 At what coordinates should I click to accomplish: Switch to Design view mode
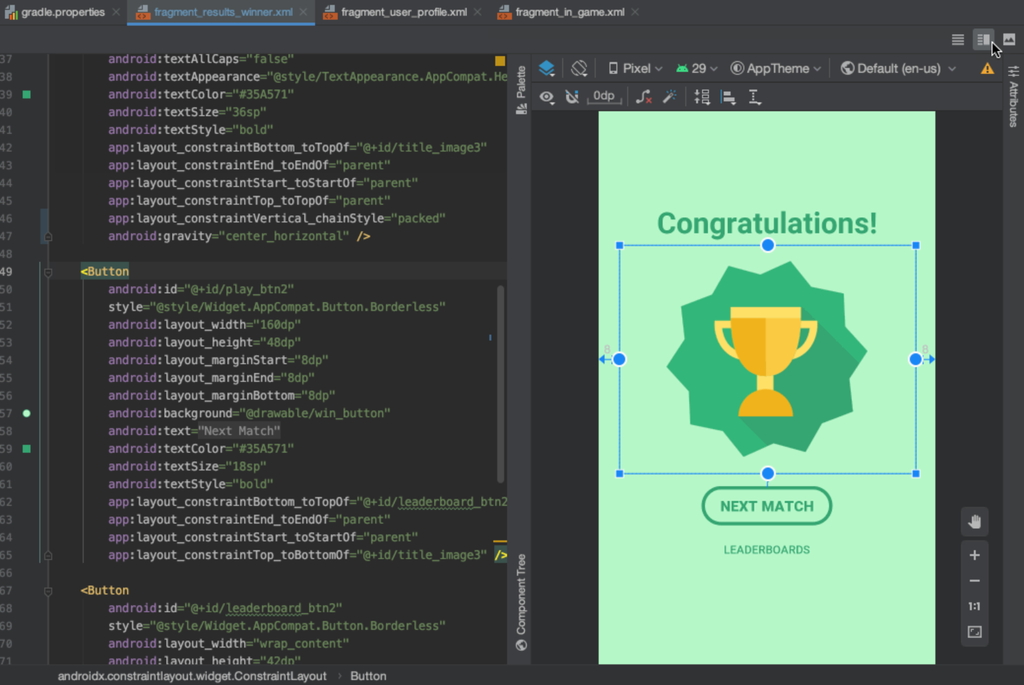1010,40
